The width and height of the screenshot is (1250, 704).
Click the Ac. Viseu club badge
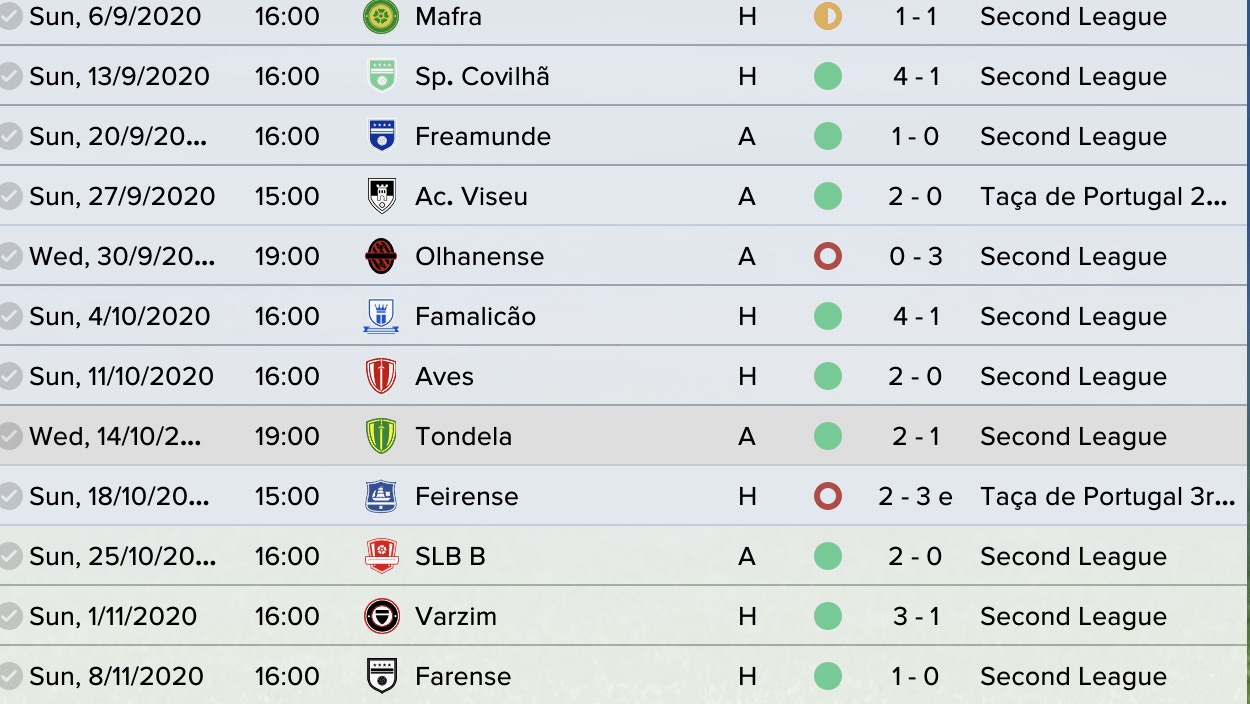click(381, 197)
